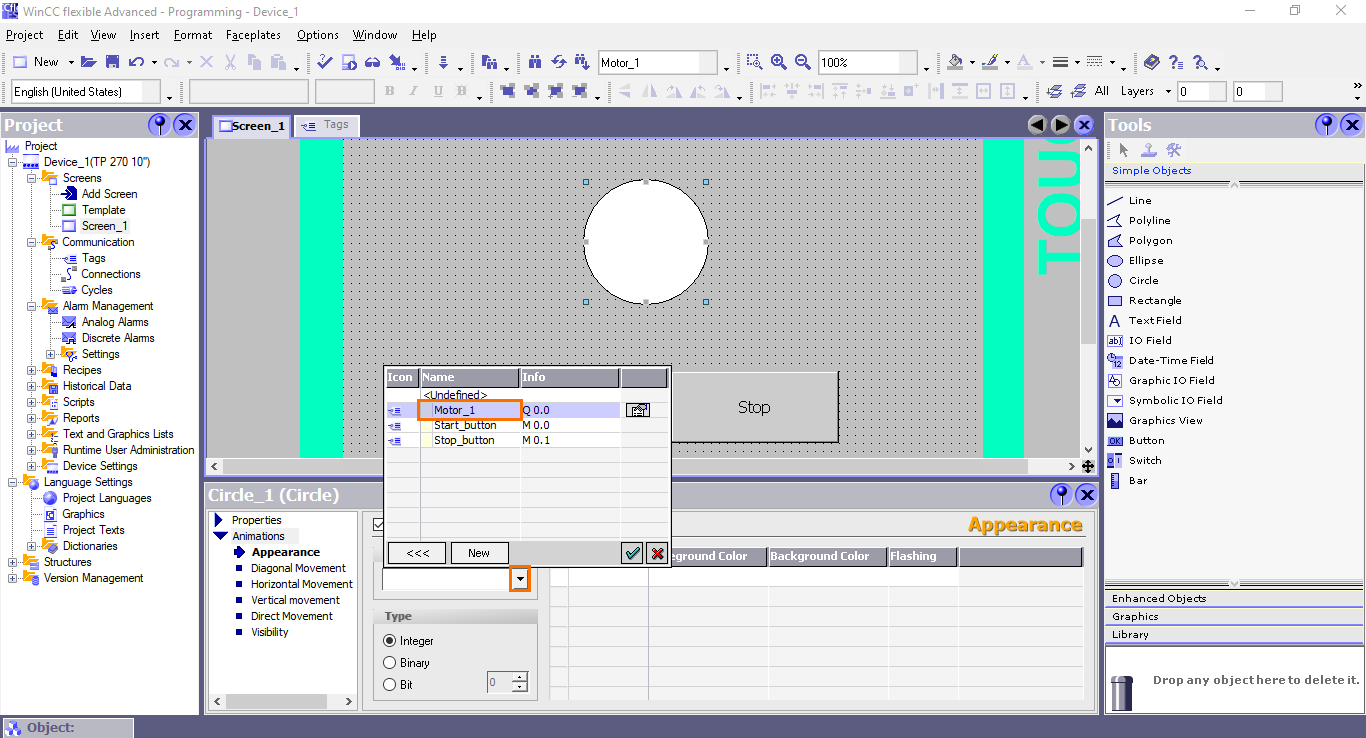Viewport: 1366px width, 738px height.
Task: Open the Enhanced Objects section
Action: point(1234,598)
